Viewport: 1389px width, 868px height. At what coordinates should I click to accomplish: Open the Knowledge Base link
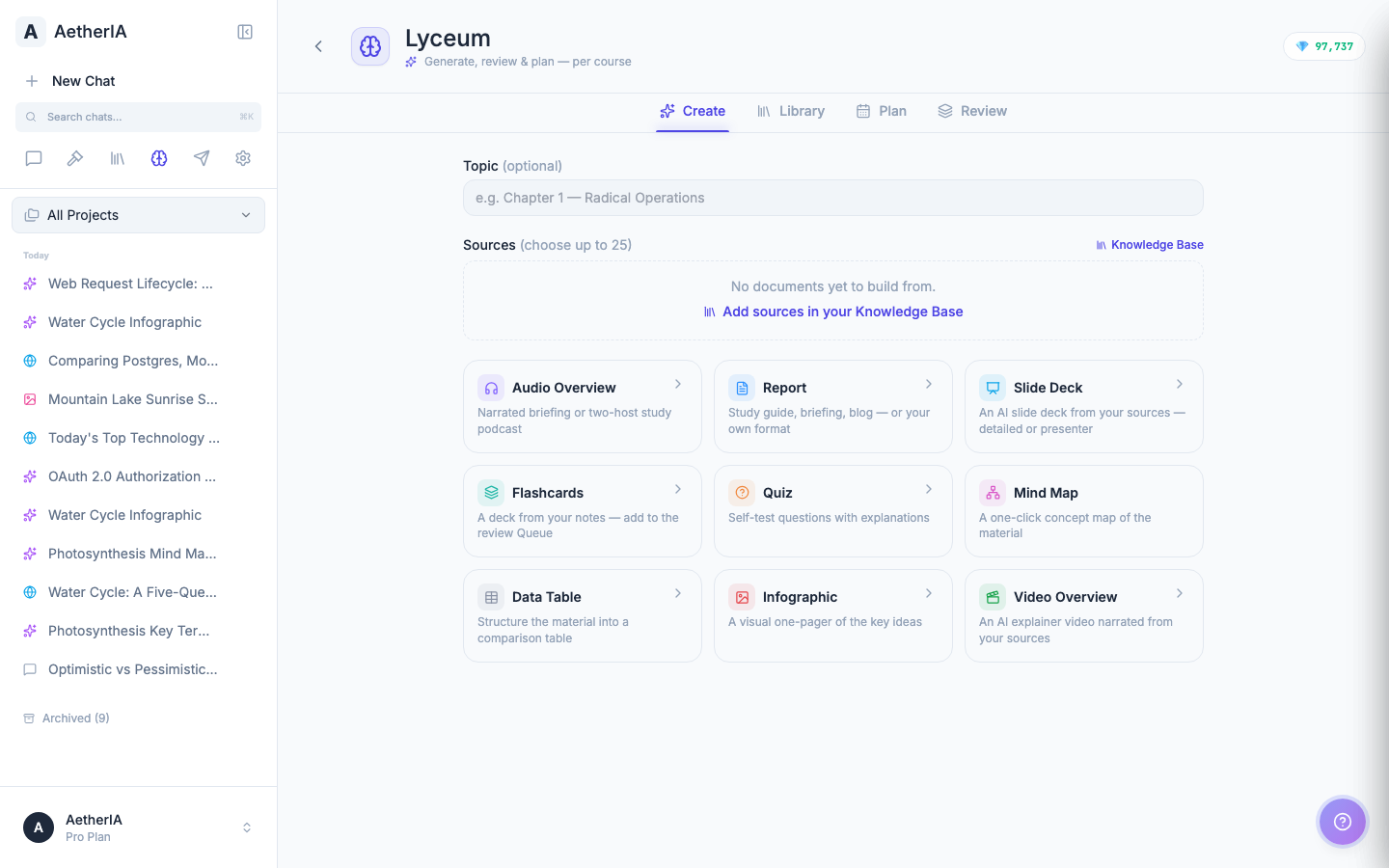(1150, 245)
